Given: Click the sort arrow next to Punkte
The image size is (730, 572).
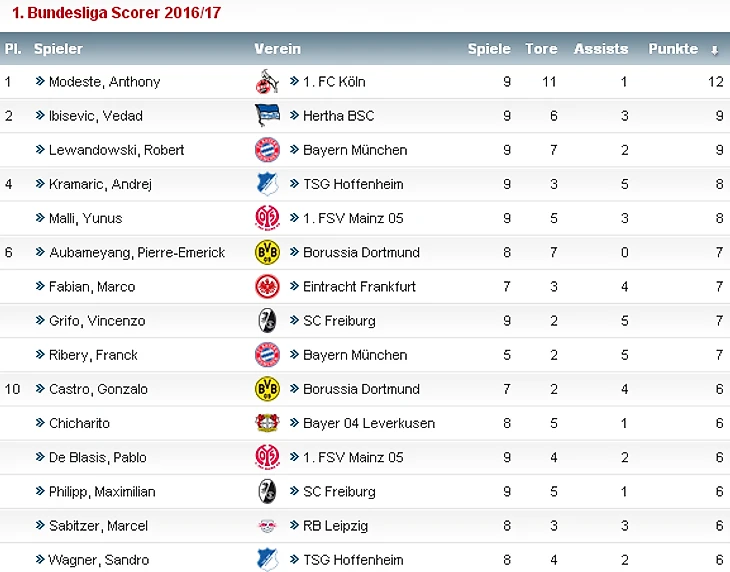Looking at the screenshot, I should point(715,50).
